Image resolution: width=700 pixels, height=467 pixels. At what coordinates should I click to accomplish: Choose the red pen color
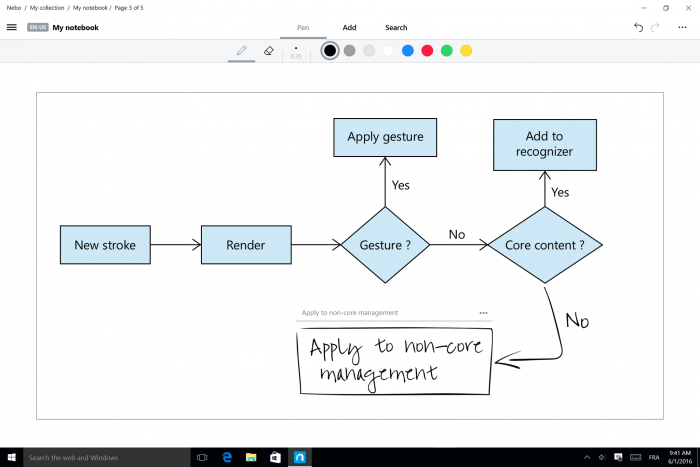[427, 50]
